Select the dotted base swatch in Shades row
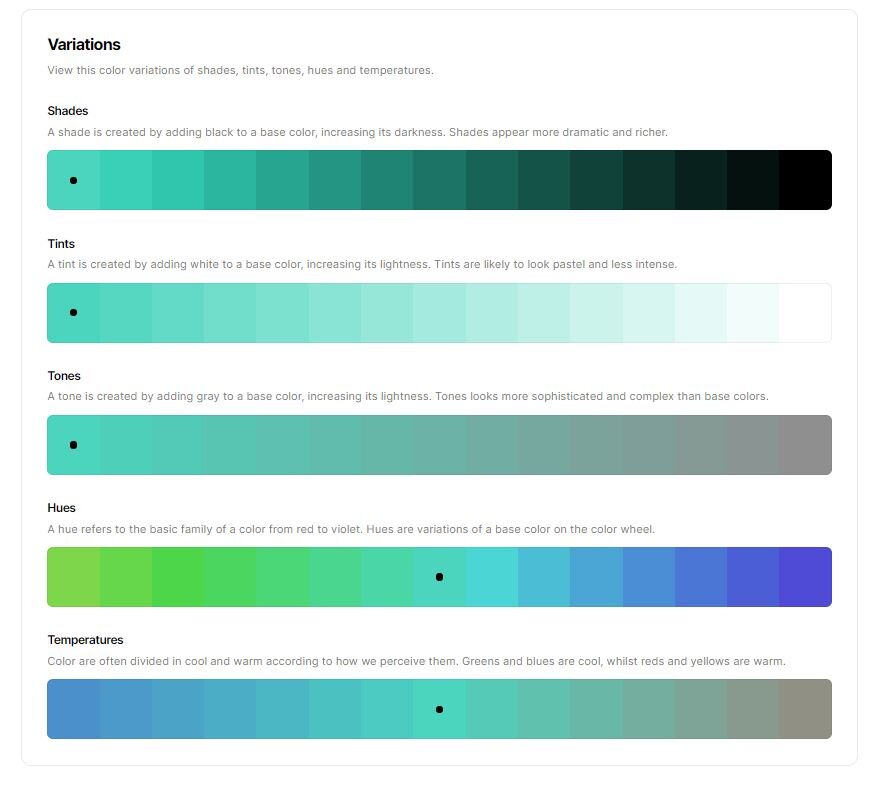 pos(73,180)
